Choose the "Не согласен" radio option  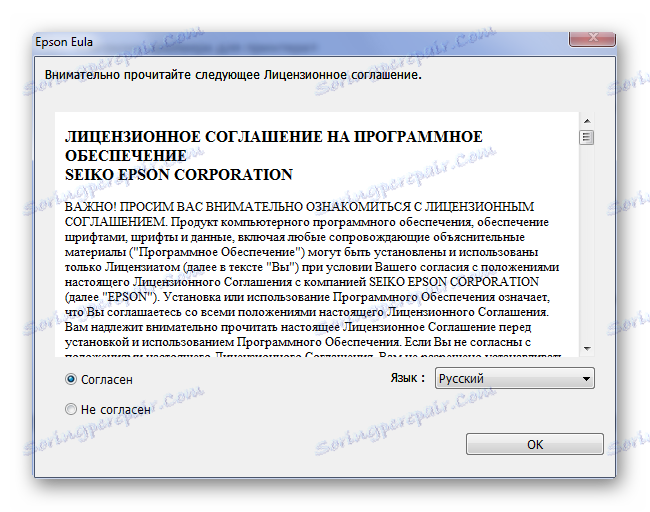71,409
